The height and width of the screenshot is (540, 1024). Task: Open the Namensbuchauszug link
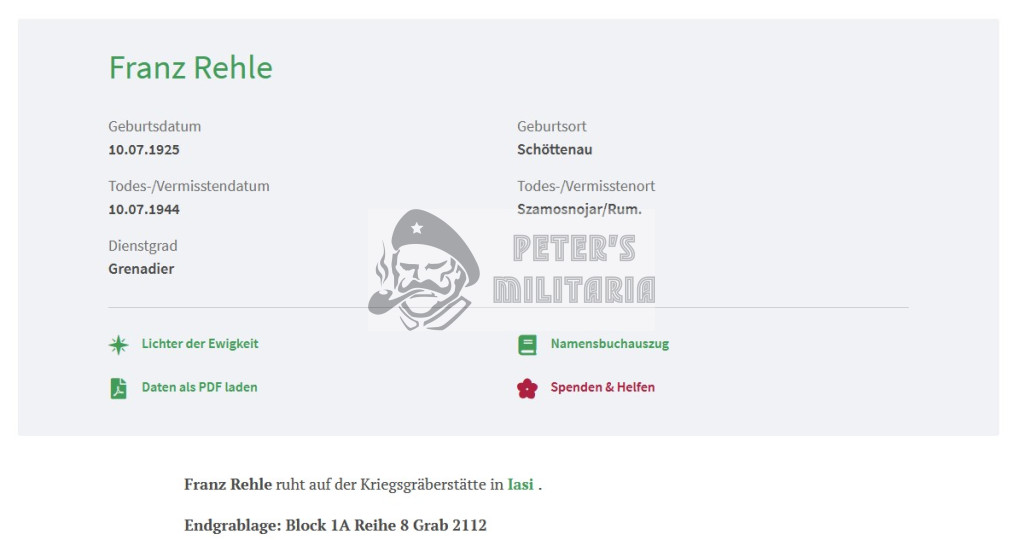[609, 343]
